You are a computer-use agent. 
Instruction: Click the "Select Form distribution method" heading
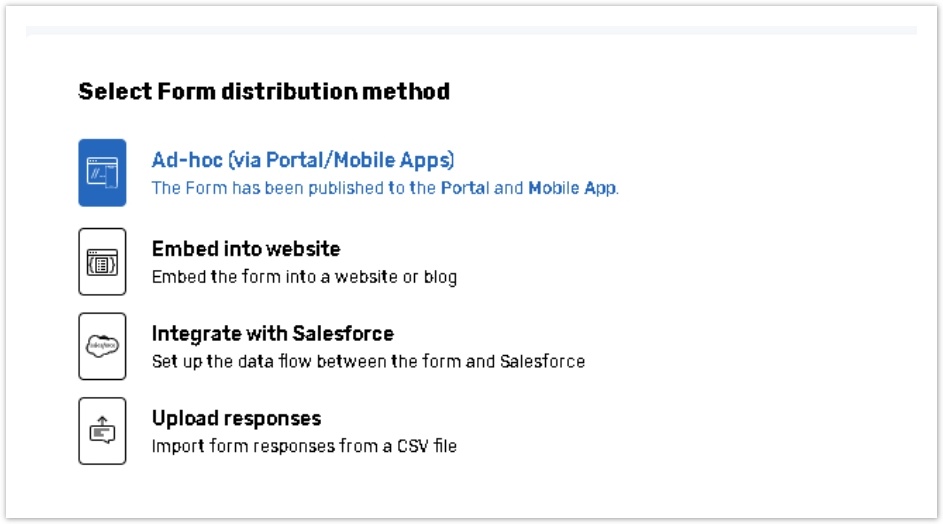(264, 92)
